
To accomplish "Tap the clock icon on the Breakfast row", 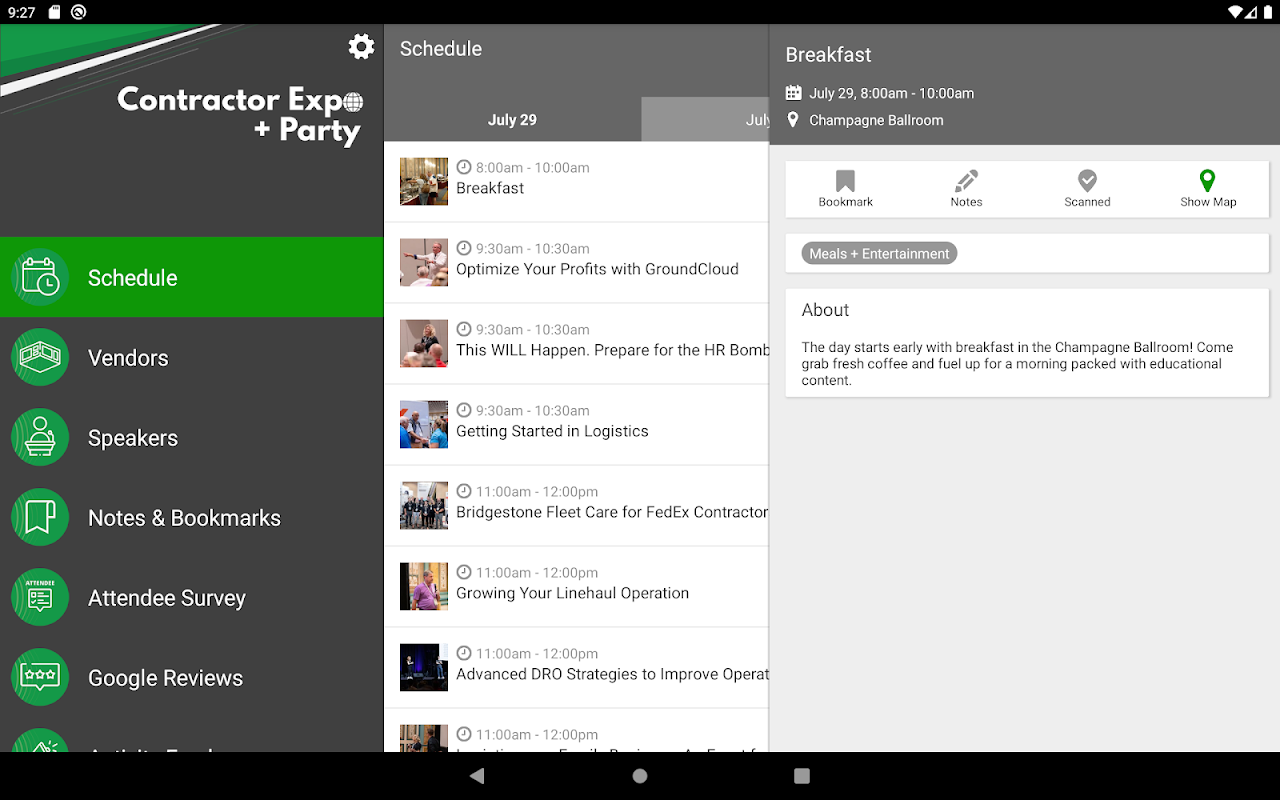I will click(x=464, y=167).
